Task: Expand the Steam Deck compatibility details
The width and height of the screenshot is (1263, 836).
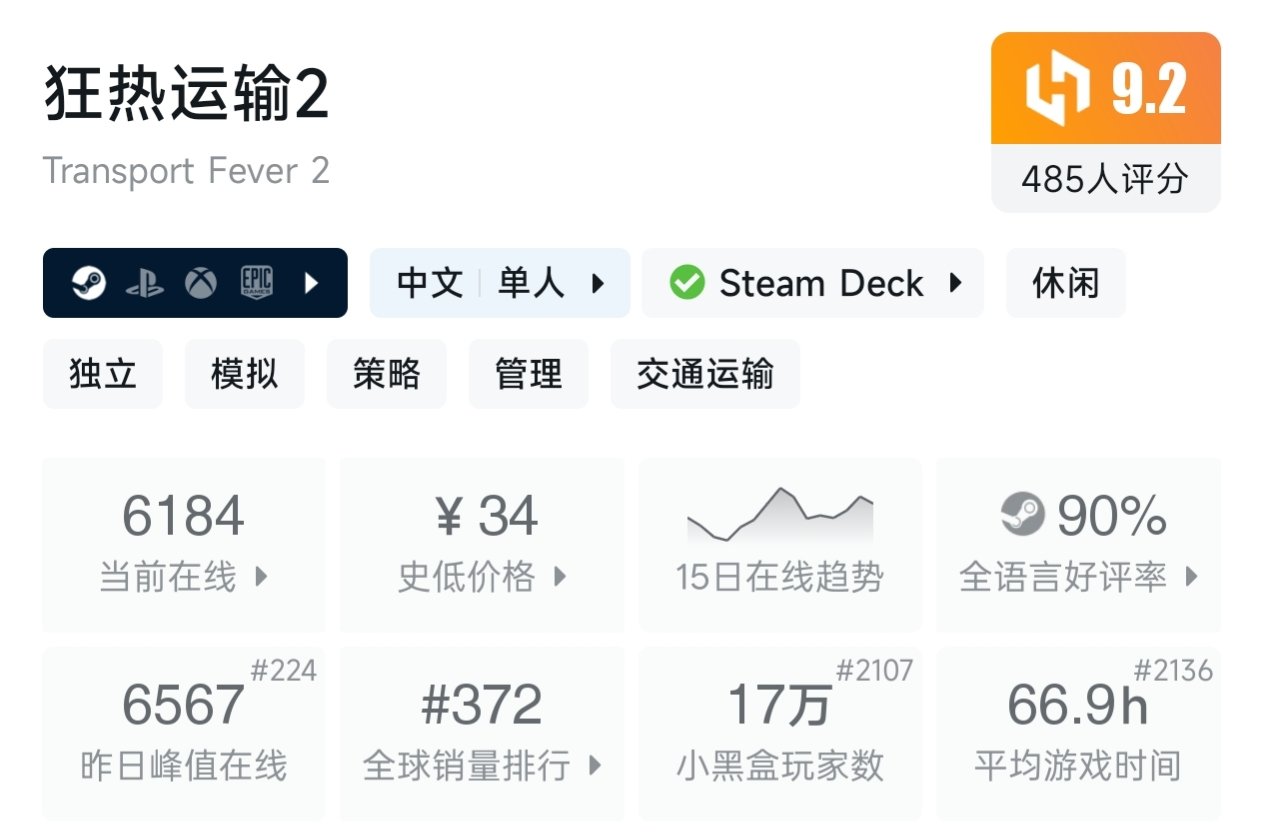Action: [x=956, y=284]
